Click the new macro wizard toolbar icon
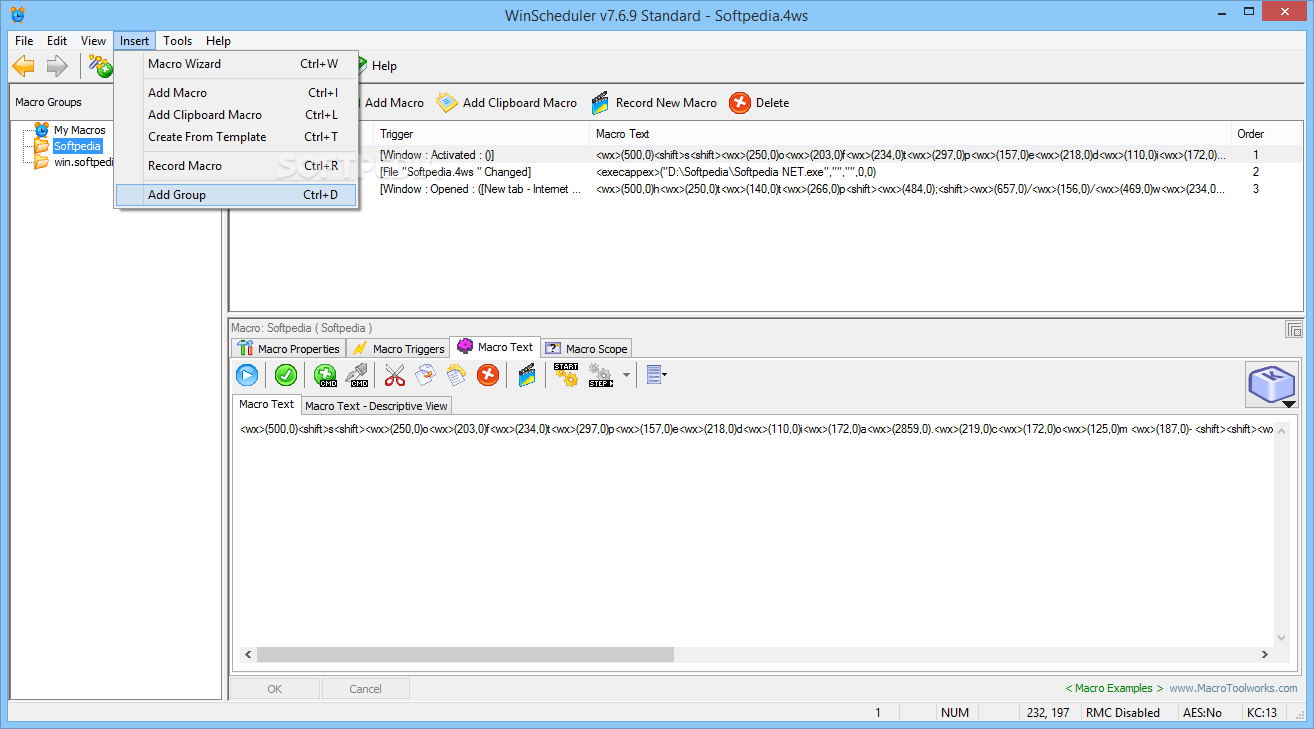The image size is (1314, 729). [100, 66]
